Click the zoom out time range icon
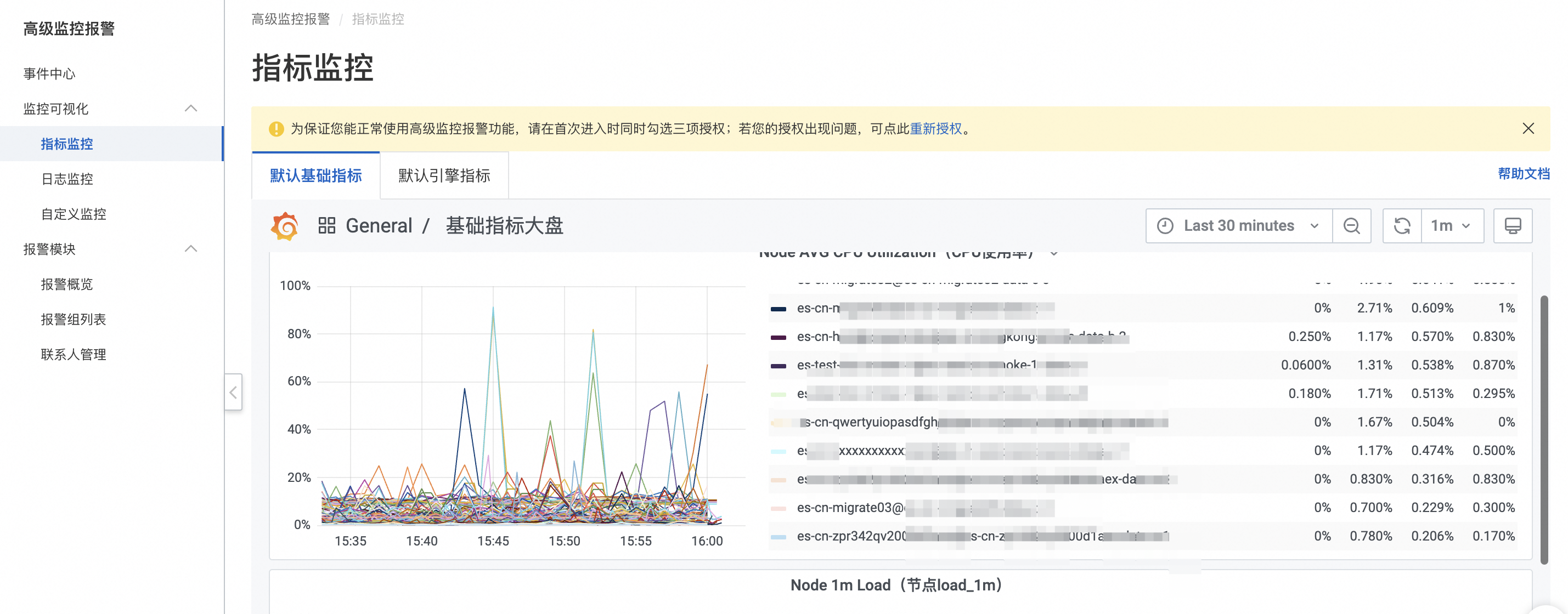 pos(1351,226)
